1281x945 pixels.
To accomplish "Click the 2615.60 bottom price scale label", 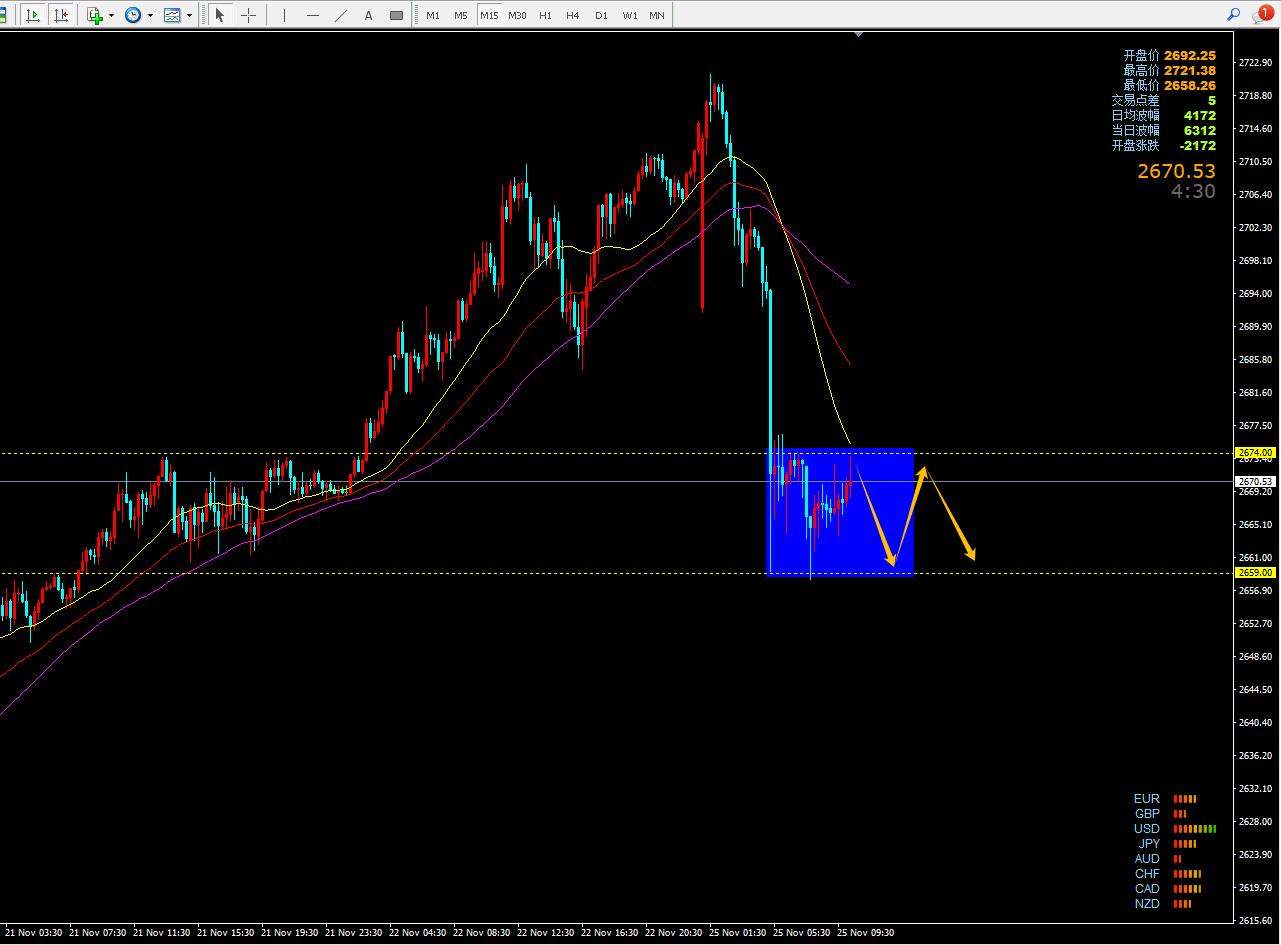I will (x=1255, y=920).
